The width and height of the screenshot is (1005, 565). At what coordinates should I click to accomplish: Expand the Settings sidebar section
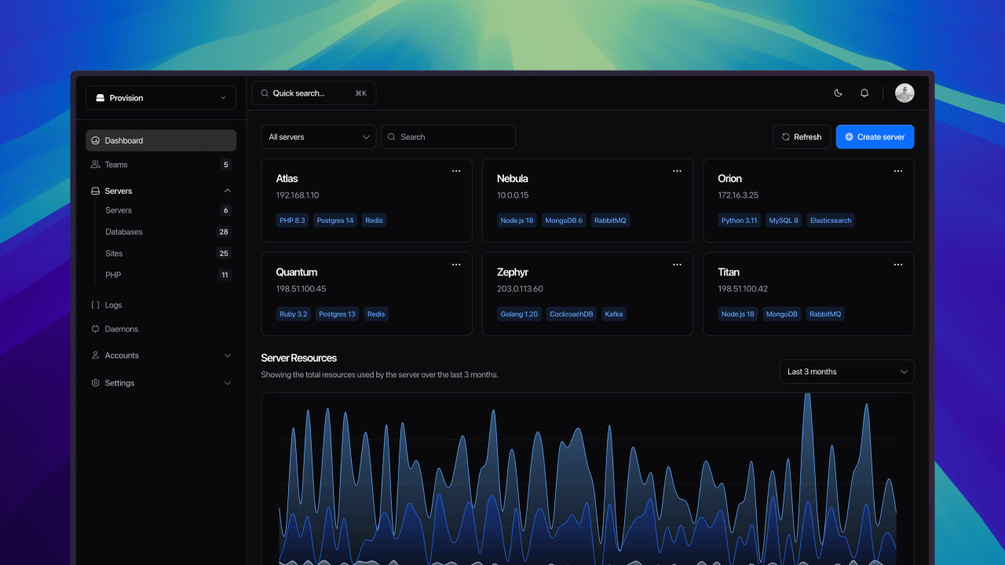pos(161,383)
